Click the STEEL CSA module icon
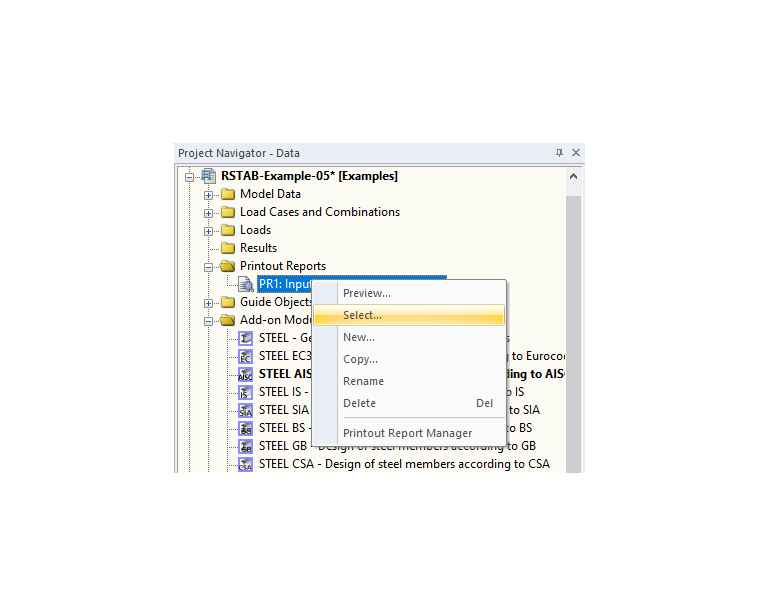Screen dimensions: 760x616 pyautogui.click(x=246, y=464)
